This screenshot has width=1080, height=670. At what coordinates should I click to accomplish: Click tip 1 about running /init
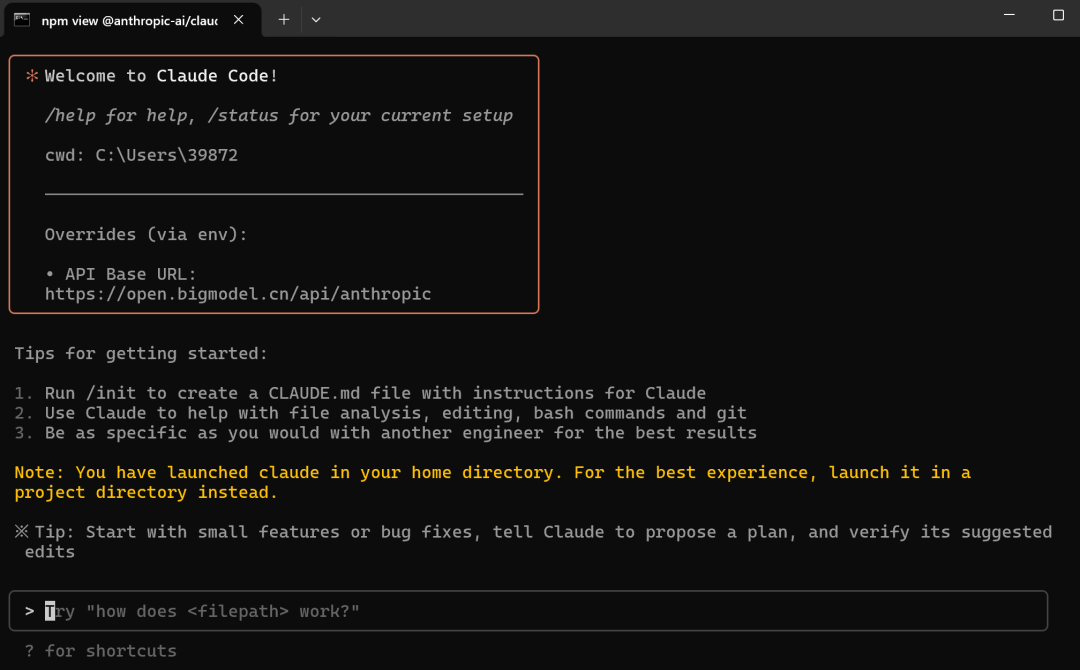[360, 393]
